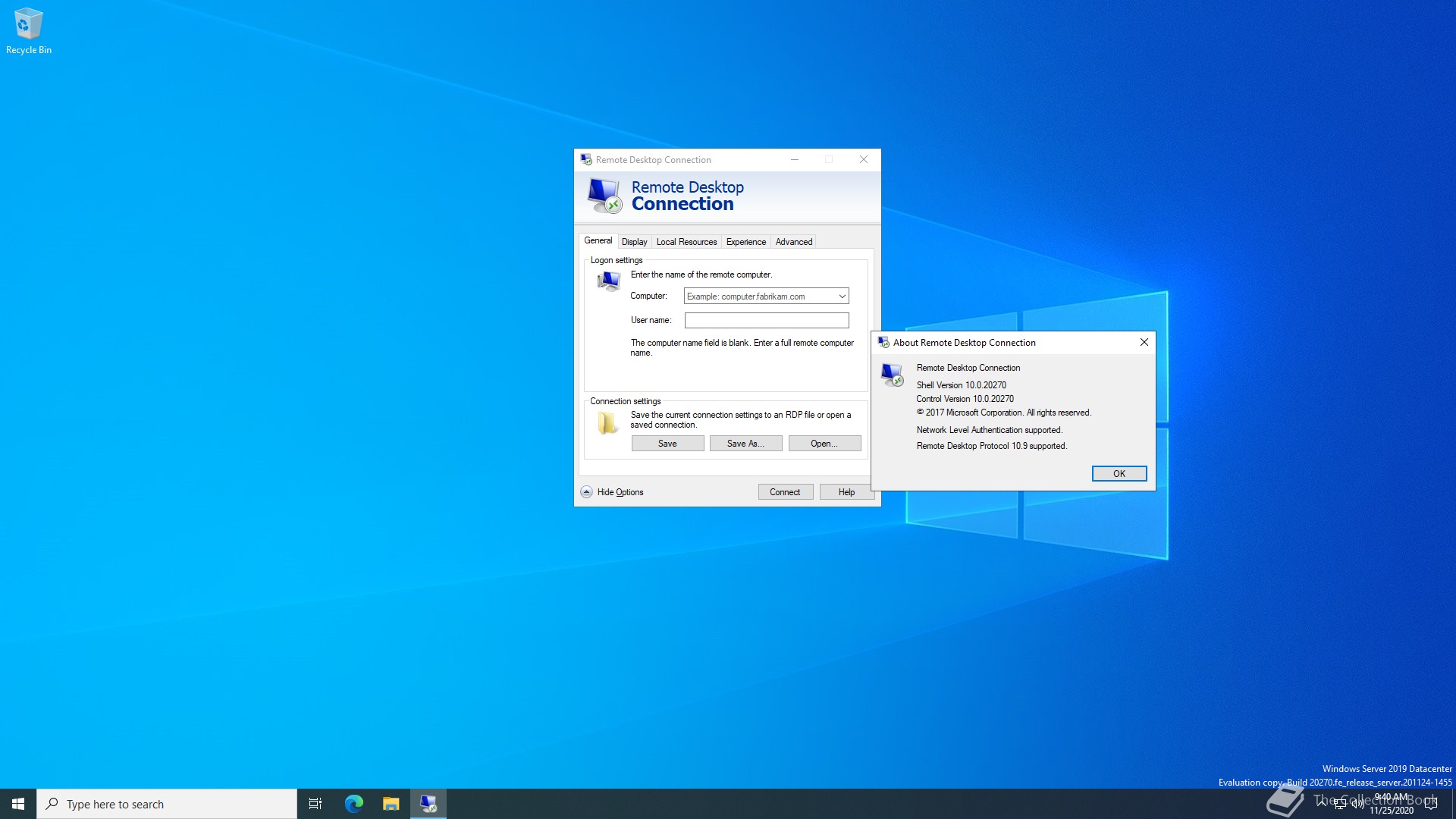Screen dimensions: 1456x819
Task: Click the About dialog title bar icon
Action: [883, 343]
